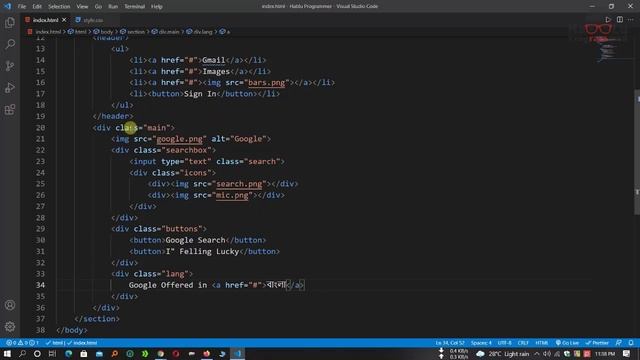Click the errors and warnings status indicator

tap(22, 343)
